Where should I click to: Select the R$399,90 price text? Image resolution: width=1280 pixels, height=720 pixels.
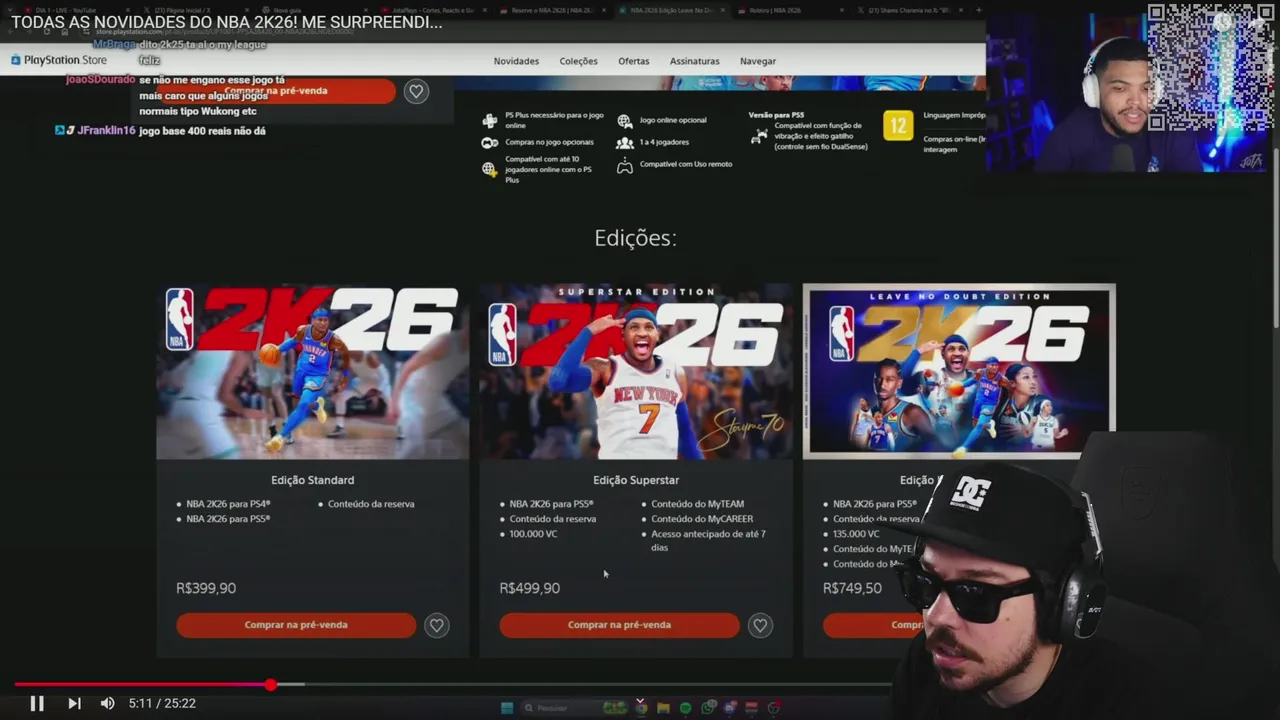pos(206,588)
